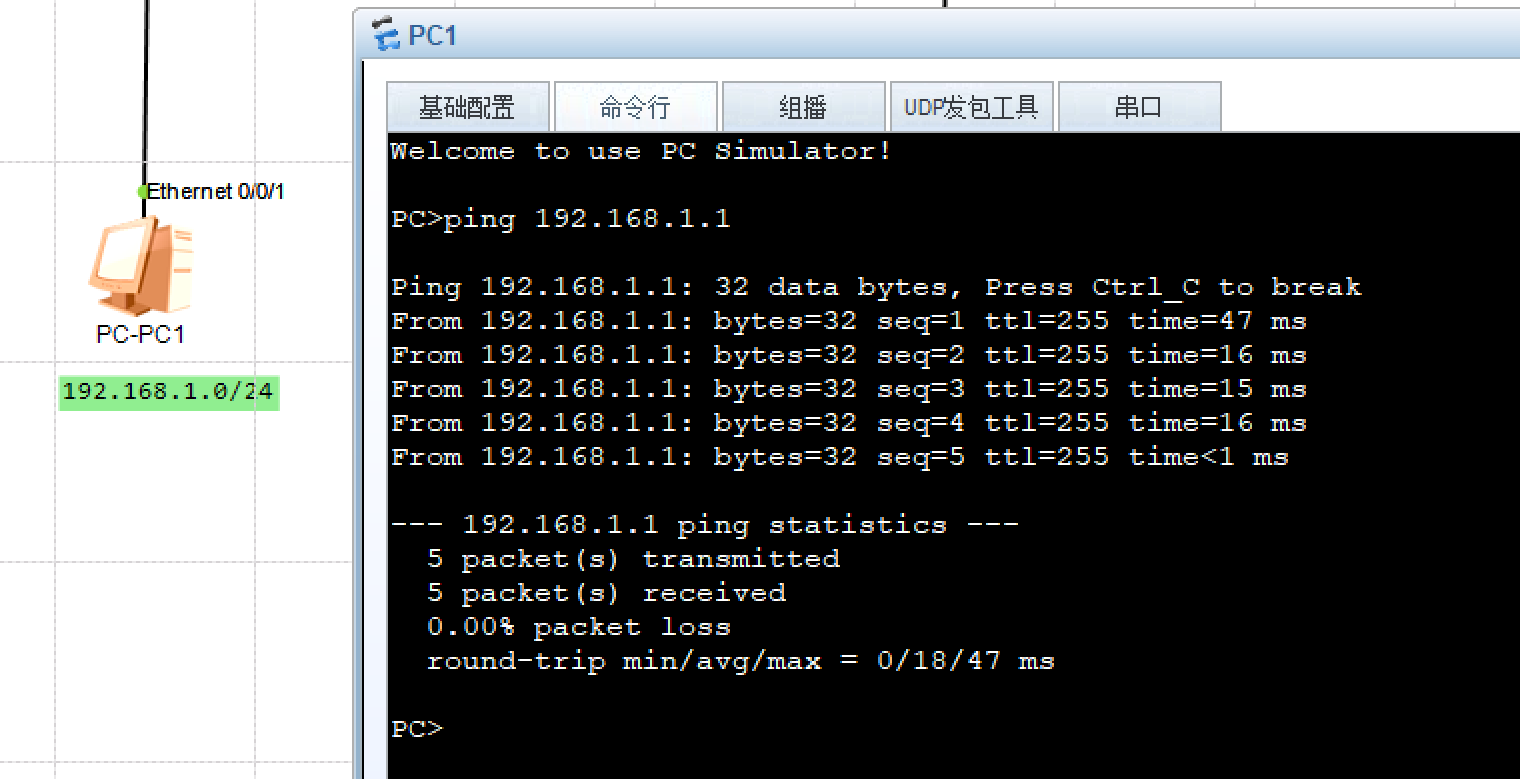Click the round-trip min/avg/max result line
The height and width of the screenshot is (779, 1520).
[x=740, y=661]
